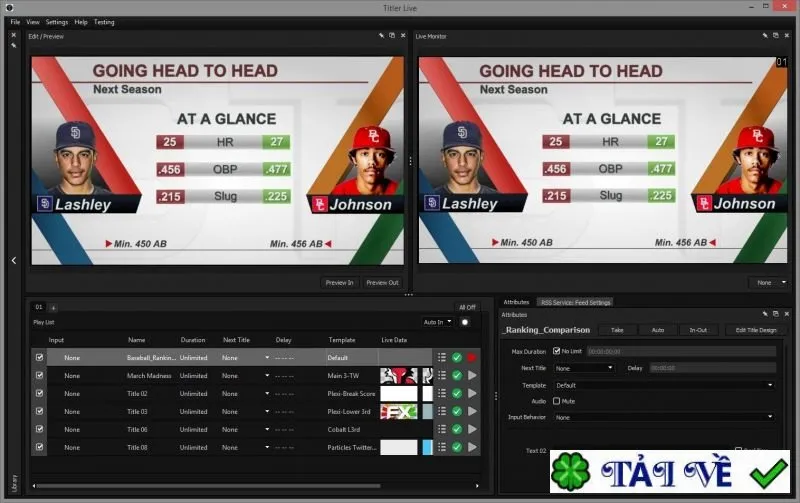Switch to RSS Service: Feed Settings tab
800x503 pixels.
pos(576,303)
